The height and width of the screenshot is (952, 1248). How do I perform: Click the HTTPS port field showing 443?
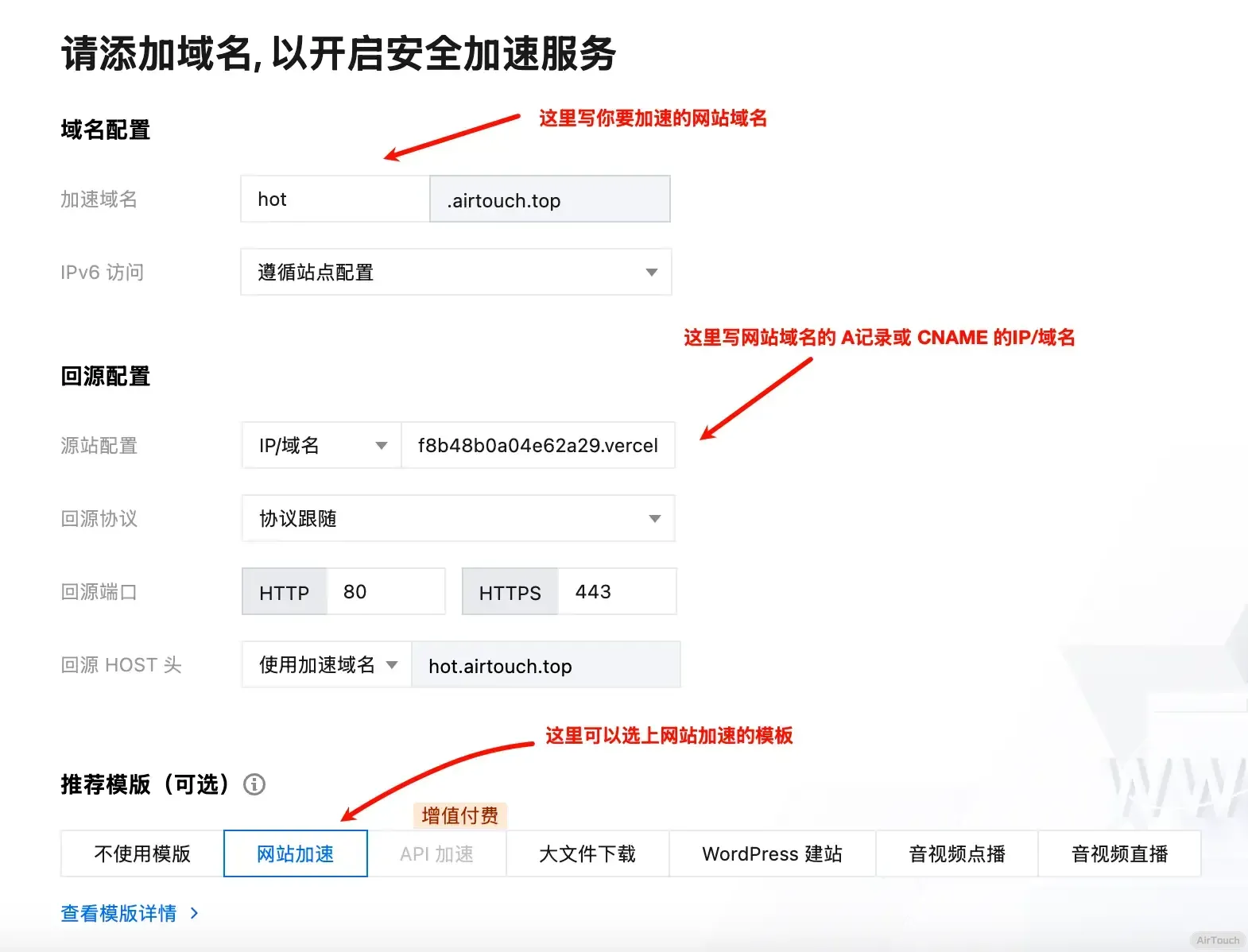click(x=617, y=592)
